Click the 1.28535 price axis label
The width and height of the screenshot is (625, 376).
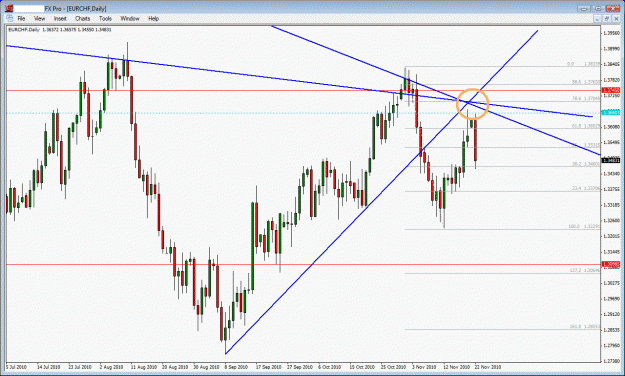pyautogui.click(x=611, y=330)
